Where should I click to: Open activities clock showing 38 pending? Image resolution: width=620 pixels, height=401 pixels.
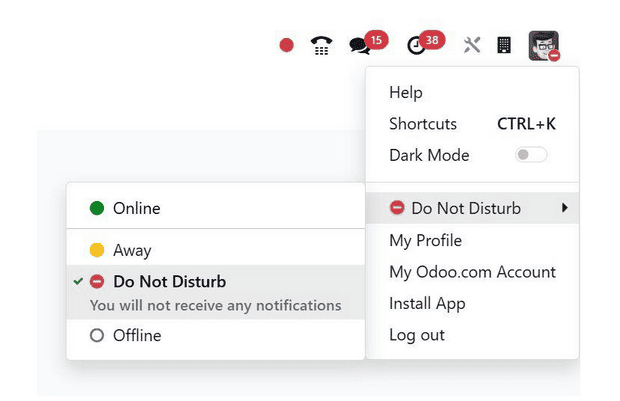coord(417,45)
